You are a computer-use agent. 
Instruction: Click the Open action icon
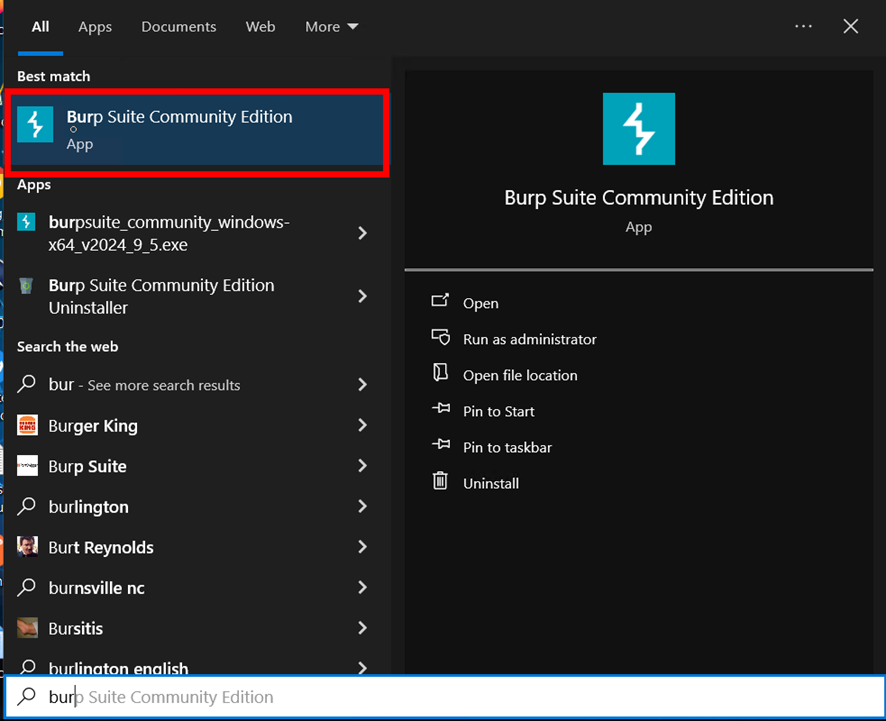440,301
